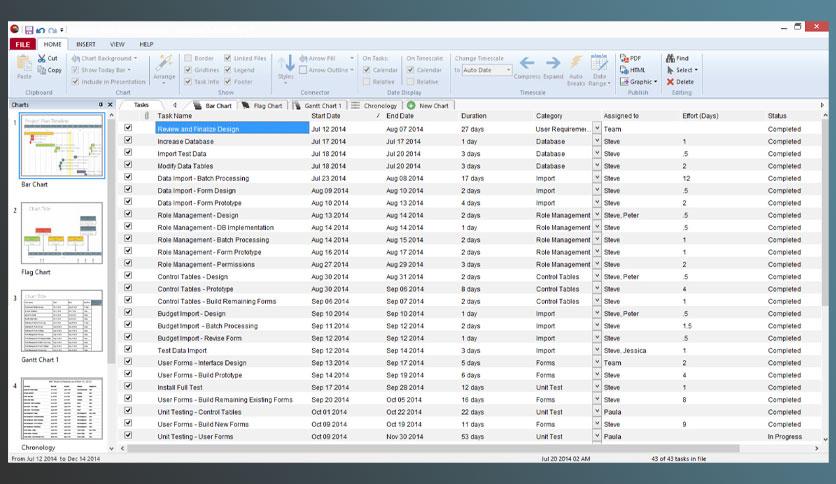The image size is (836, 484).
Task: Click the Paste clipboard icon
Action: 24,64
